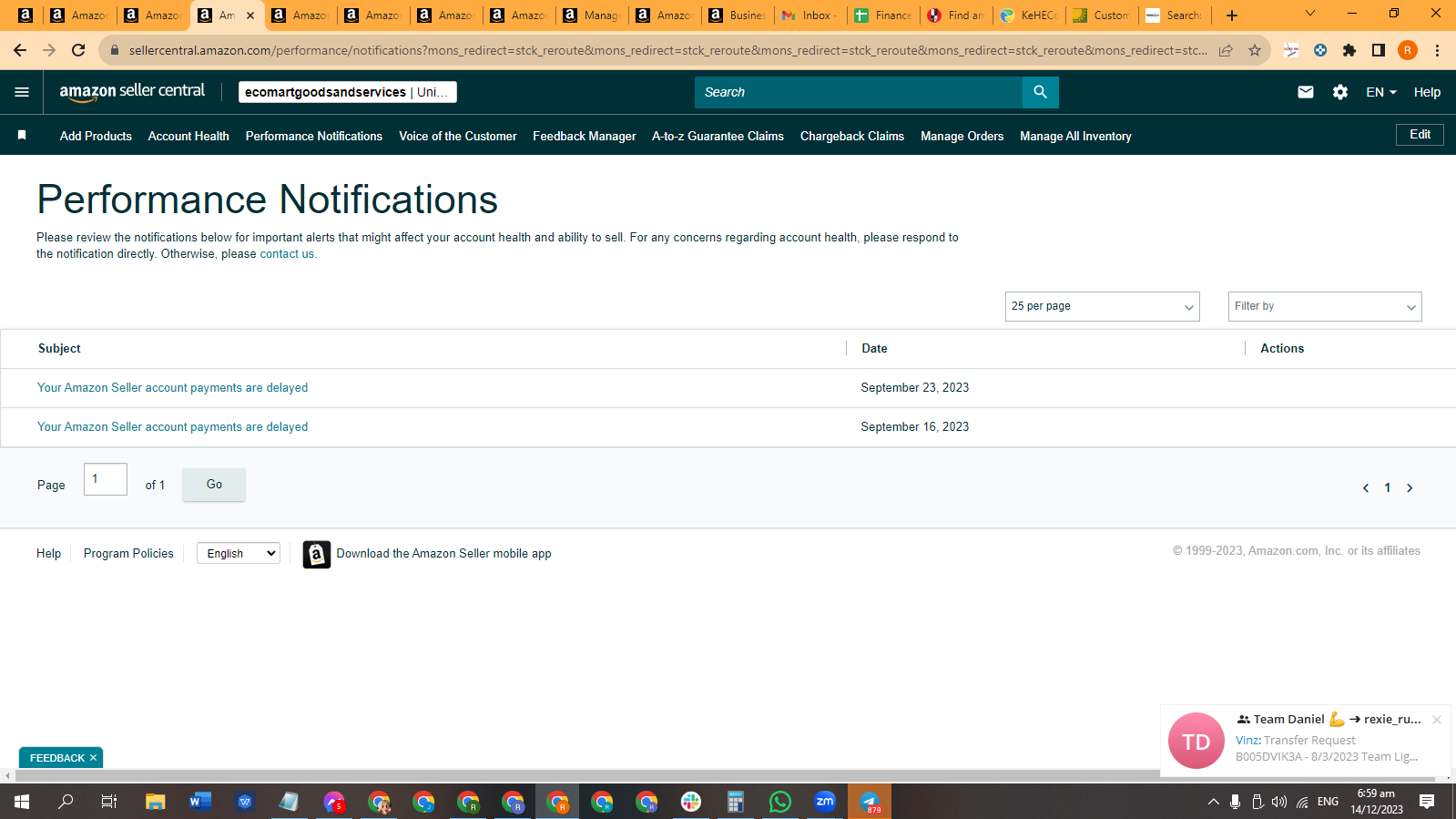Image resolution: width=1456 pixels, height=819 pixels.
Task: Open the Chrome profile avatar R
Action: 1408,50
